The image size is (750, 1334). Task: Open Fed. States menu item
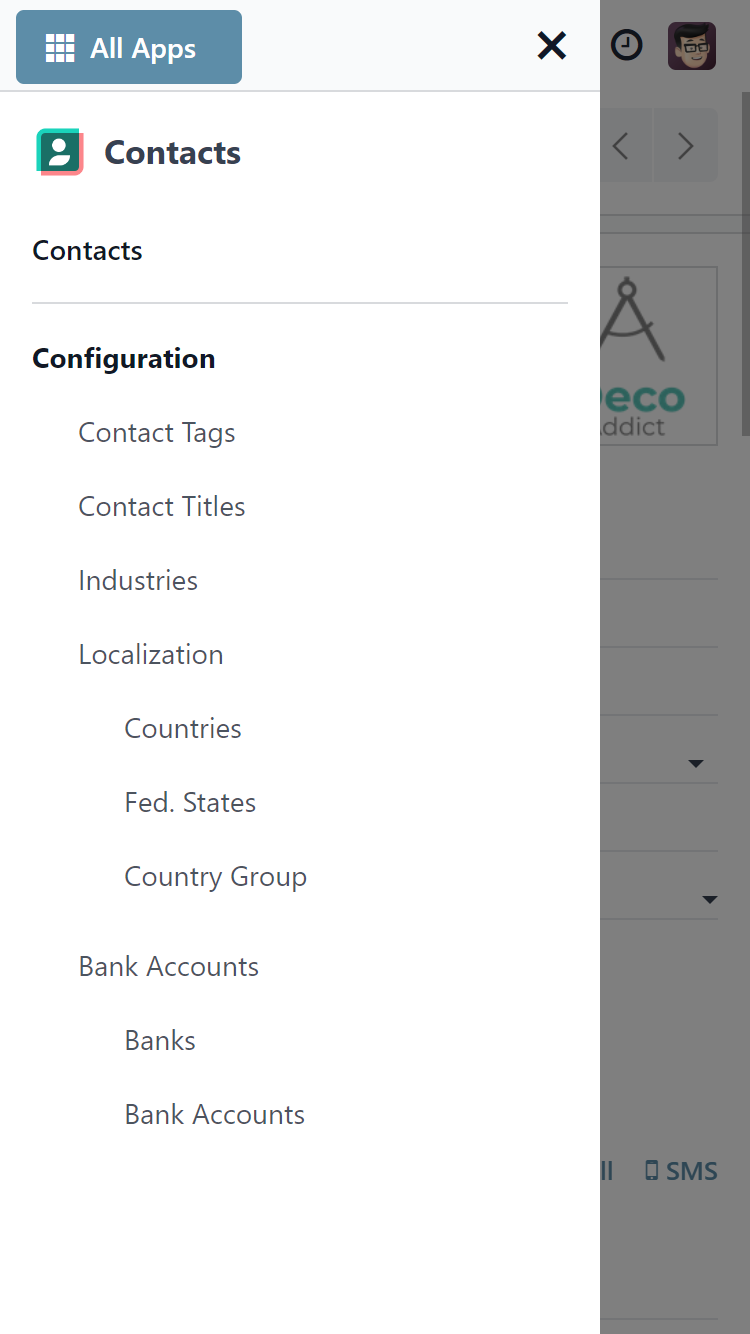pos(190,802)
